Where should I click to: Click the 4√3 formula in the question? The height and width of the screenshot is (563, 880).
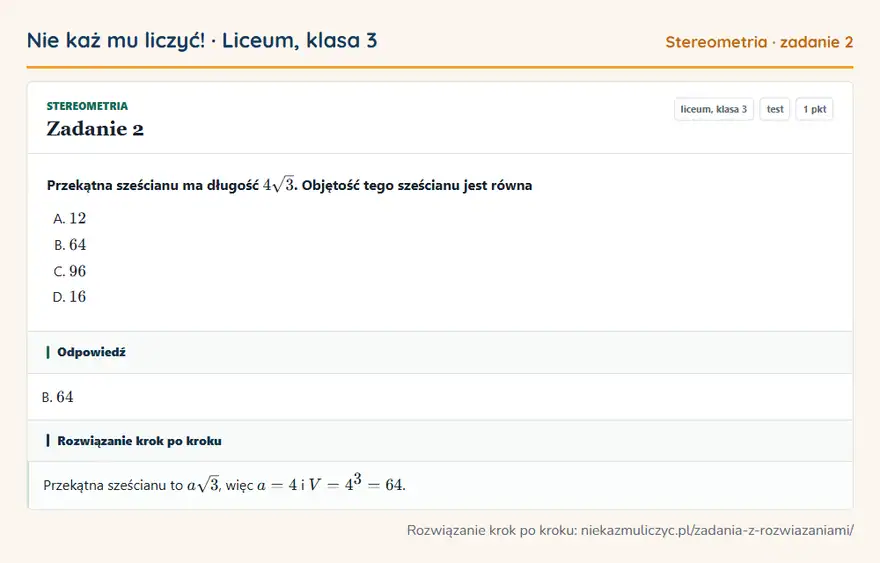[x=279, y=184]
